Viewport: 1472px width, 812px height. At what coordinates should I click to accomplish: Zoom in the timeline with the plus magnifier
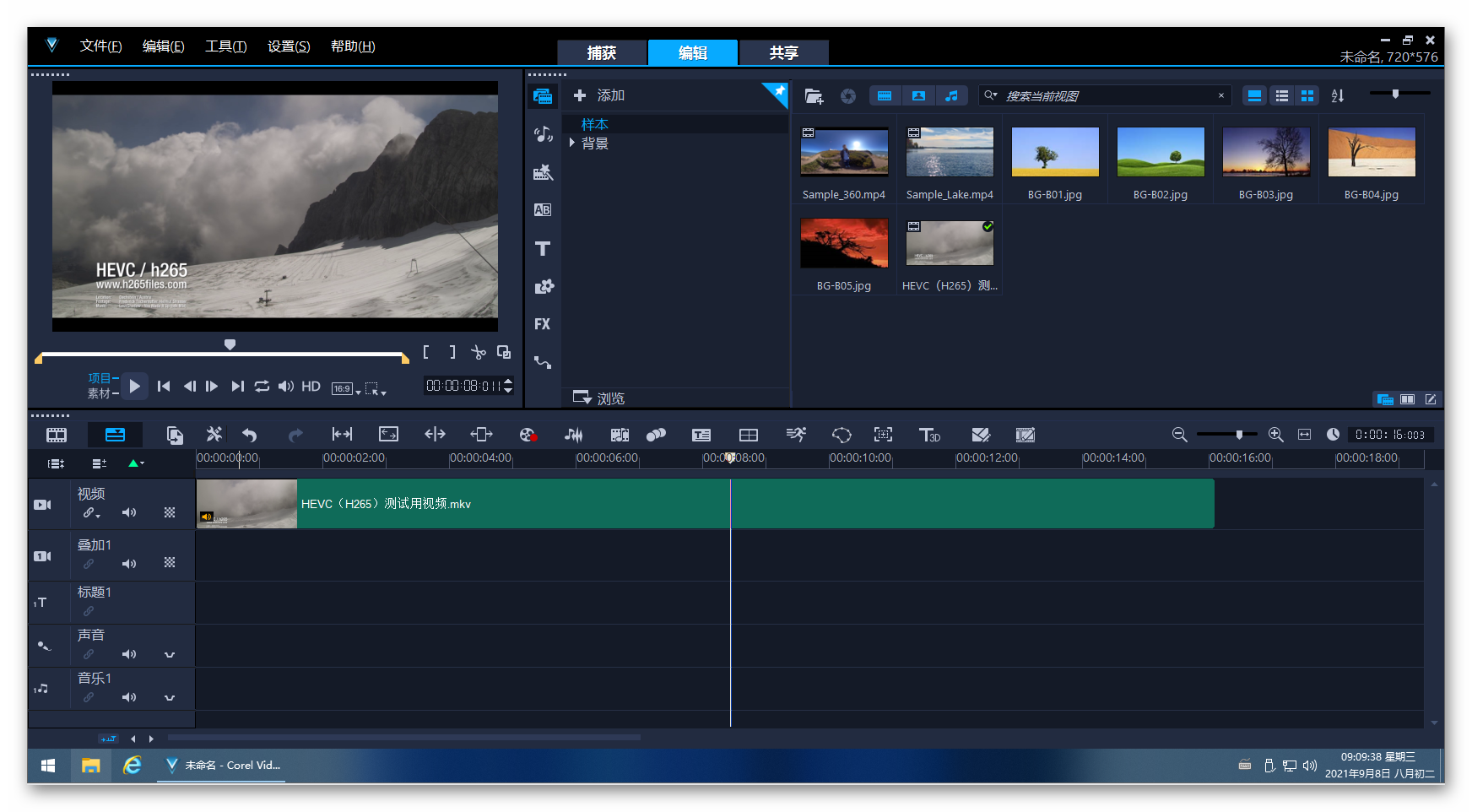(x=1276, y=435)
